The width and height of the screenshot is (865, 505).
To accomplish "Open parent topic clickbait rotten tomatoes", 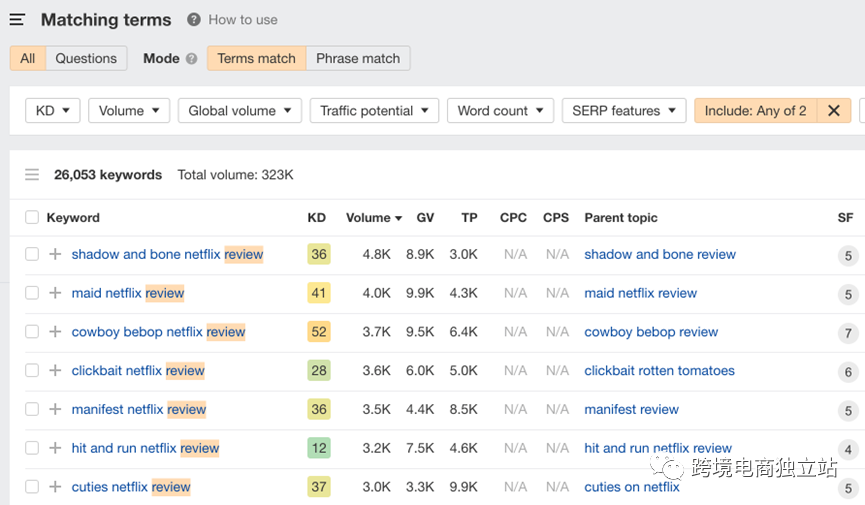I will pos(659,370).
